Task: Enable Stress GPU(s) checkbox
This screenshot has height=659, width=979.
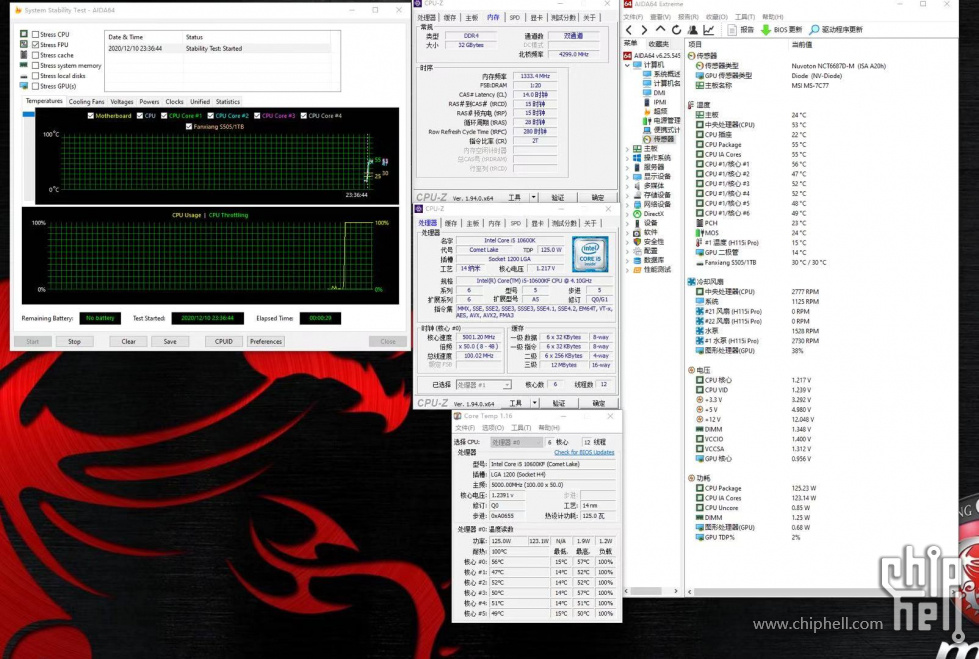Action: [36, 86]
